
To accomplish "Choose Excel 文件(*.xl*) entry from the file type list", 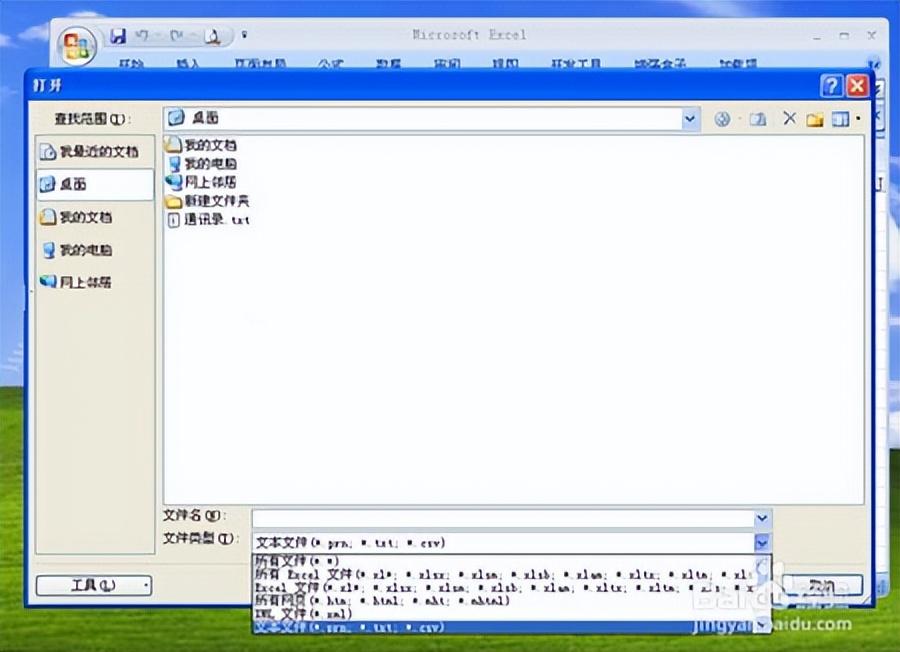I will pos(503,588).
